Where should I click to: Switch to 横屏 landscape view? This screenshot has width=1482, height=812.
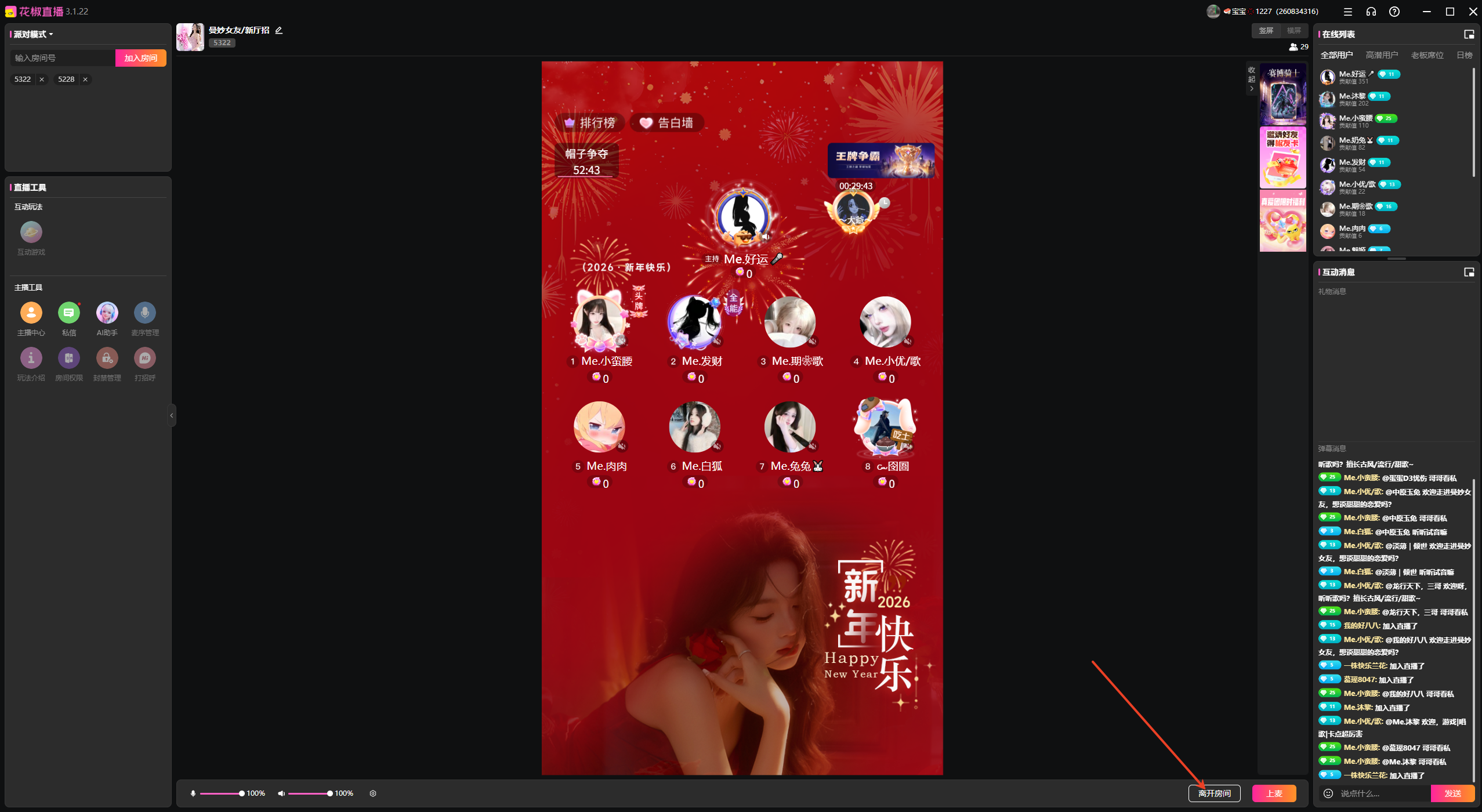point(1293,31)
